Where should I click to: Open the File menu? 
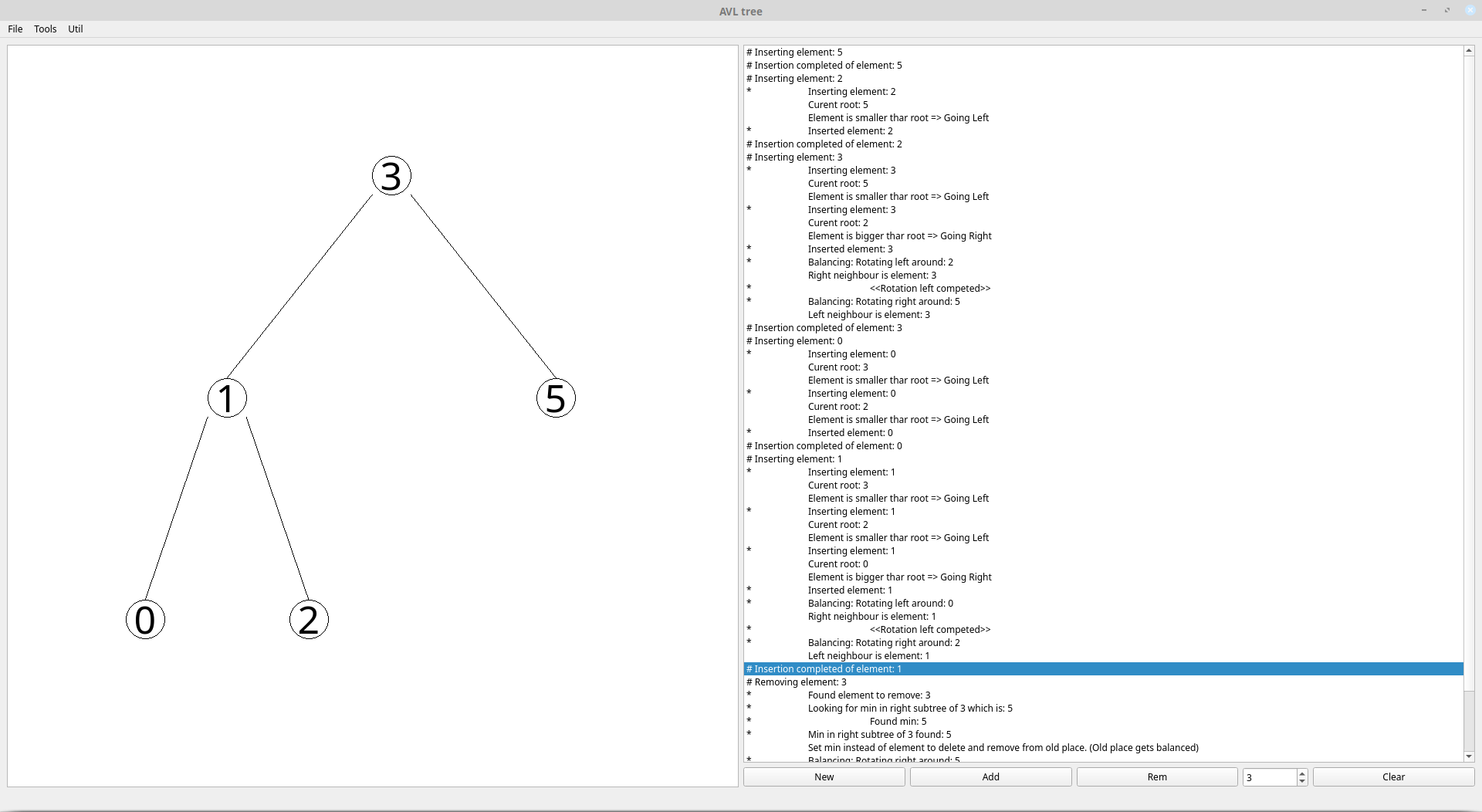(15, 29)
